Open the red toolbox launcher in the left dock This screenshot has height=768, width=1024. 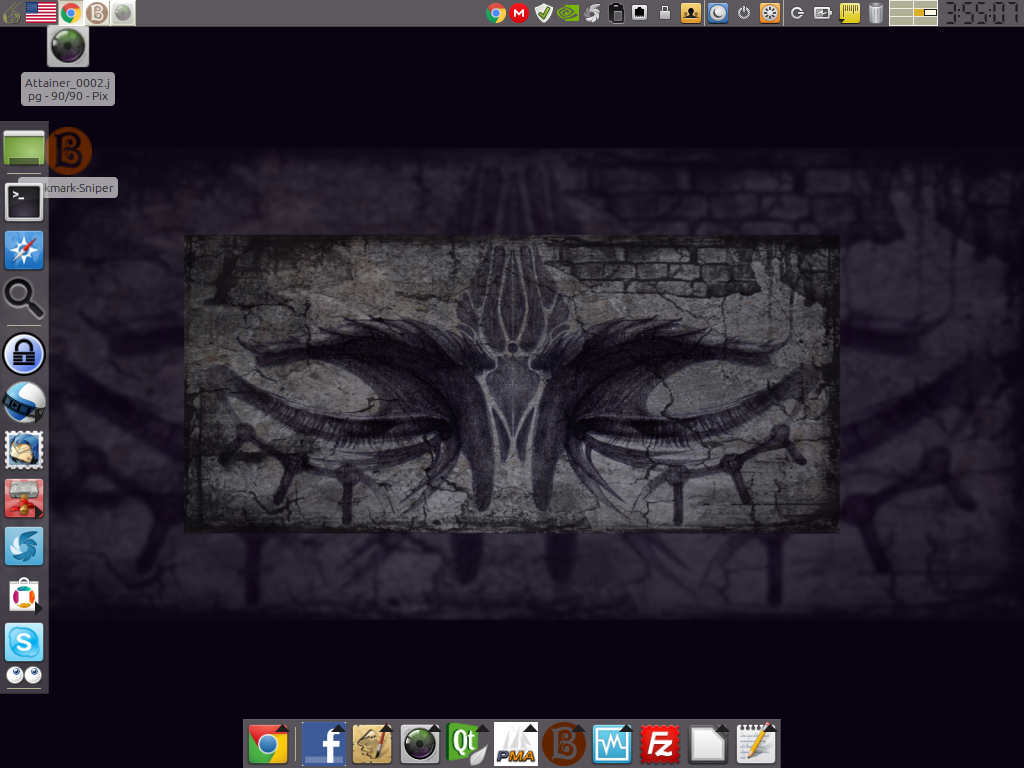click(24, 498)
